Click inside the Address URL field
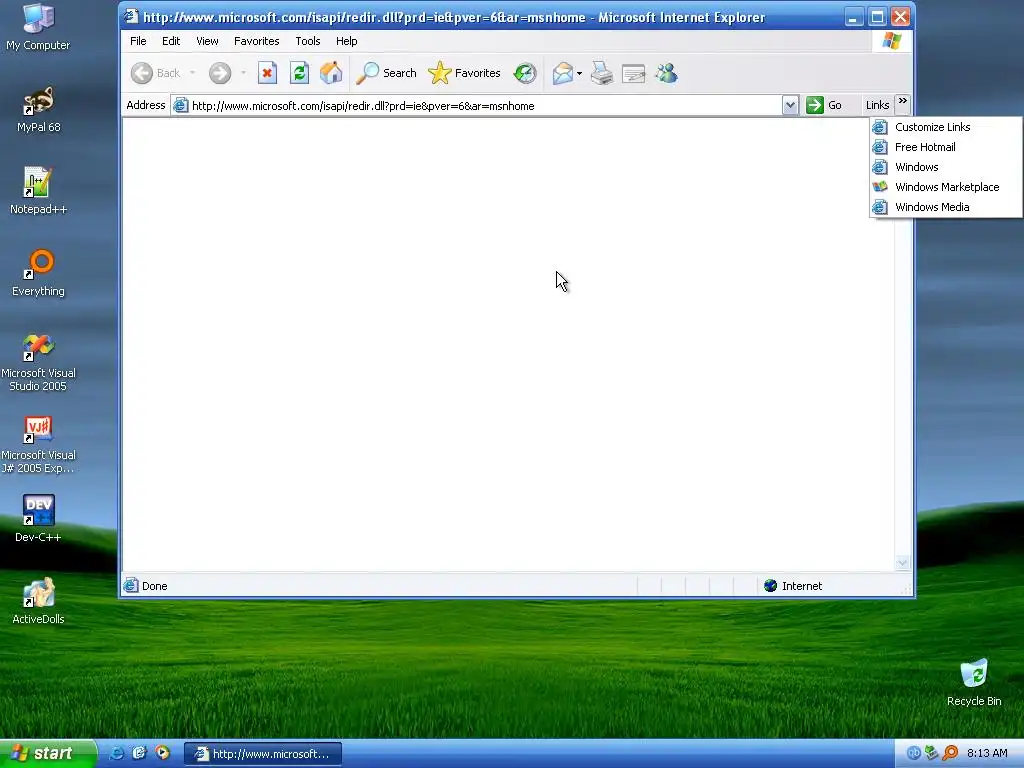Image resolution: width=1024 pixels, height=768 pixels. (485, 106)
